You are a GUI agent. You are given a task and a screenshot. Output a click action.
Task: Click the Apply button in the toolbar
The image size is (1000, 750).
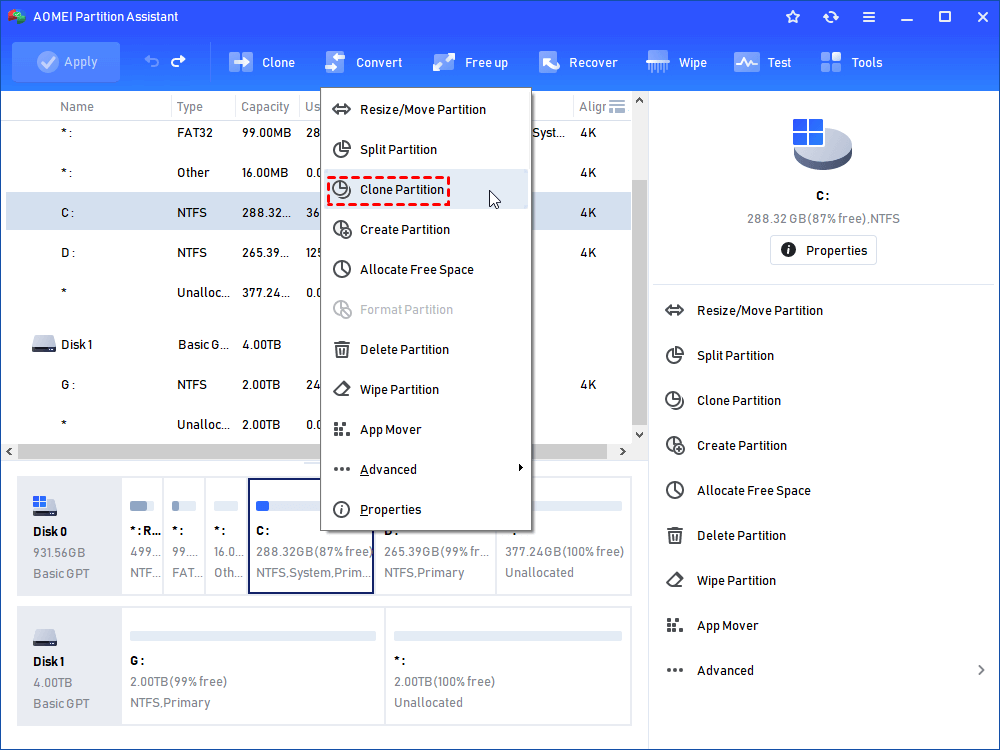tap(66, 62)
